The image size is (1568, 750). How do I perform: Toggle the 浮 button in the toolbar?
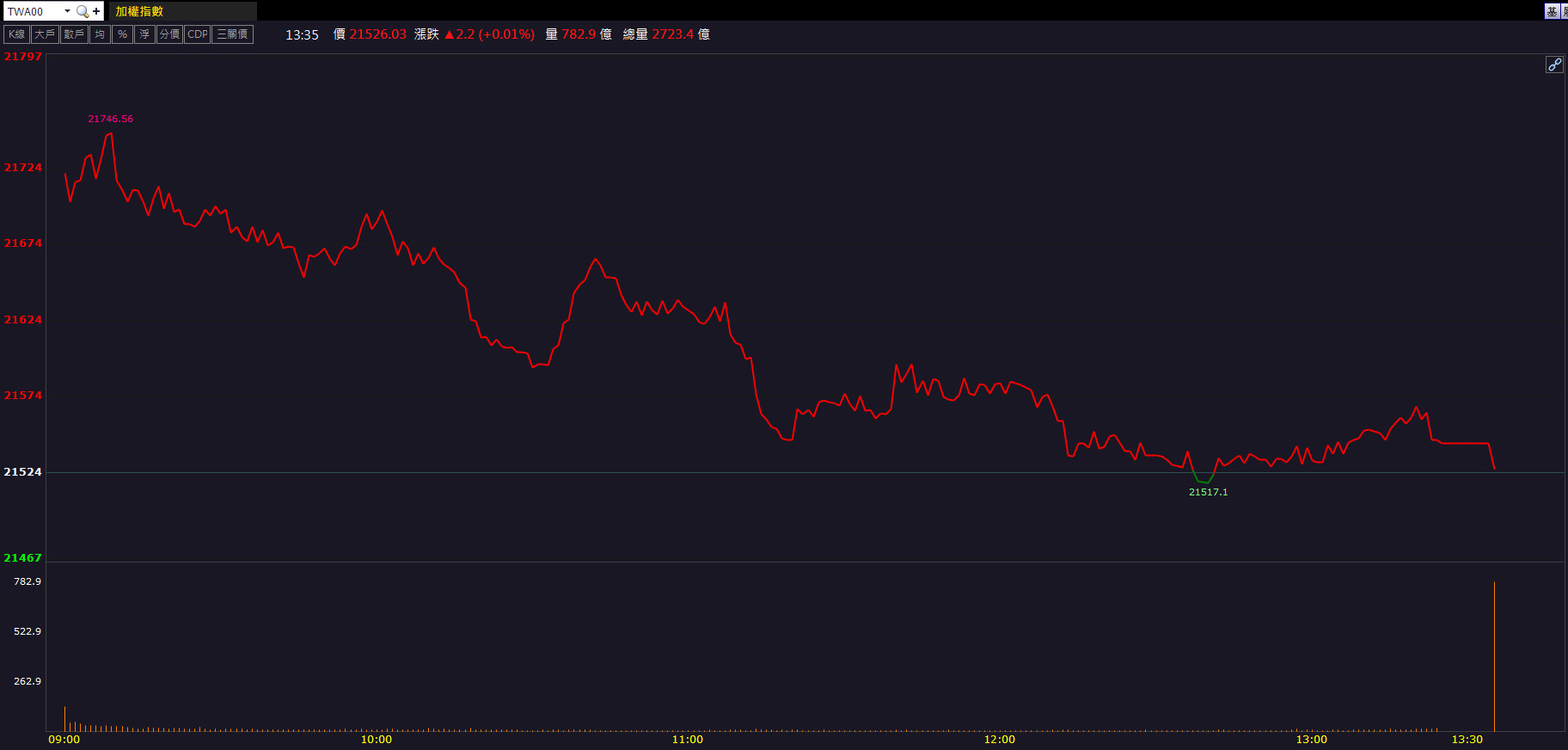(x=144, y=34)
